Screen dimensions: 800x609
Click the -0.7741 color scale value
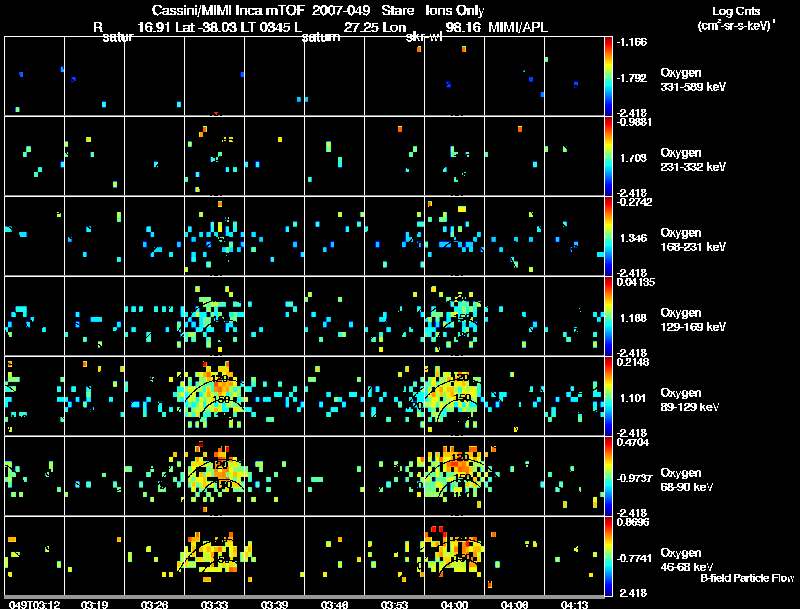(634, 559)
